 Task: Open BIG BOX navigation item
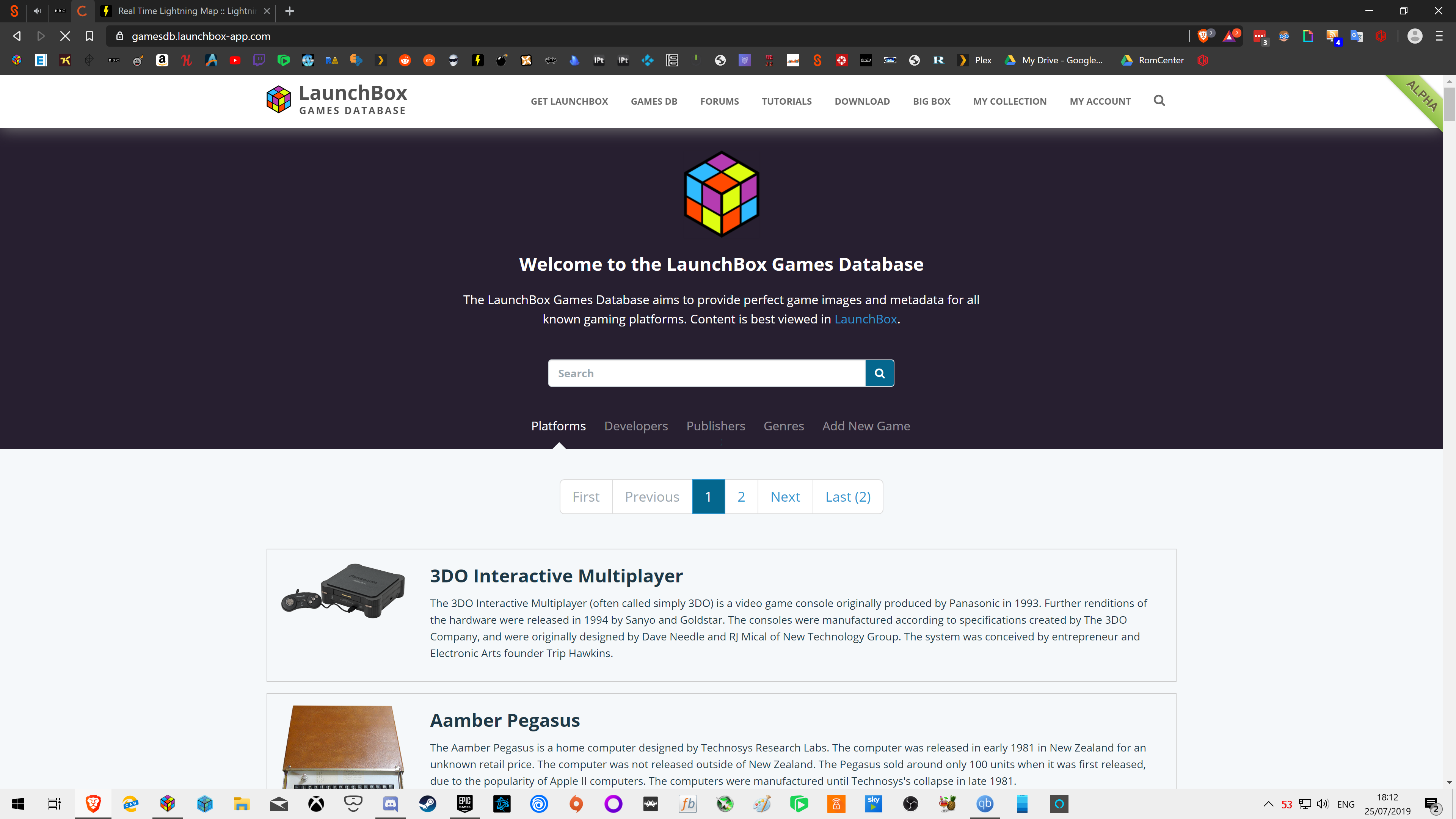coord(932,101)
